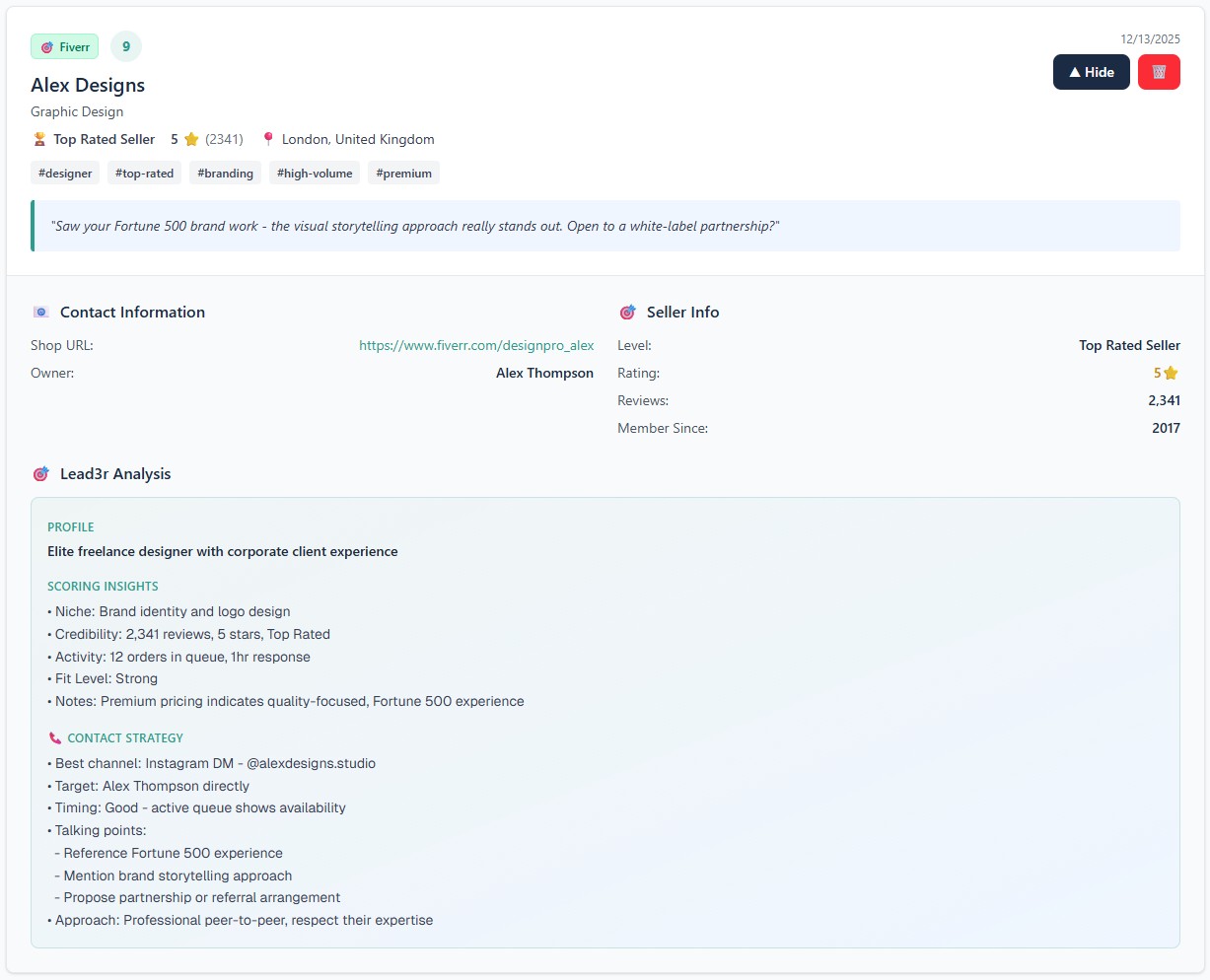Click the phone icon beside Contact Strategy

[55, 738]
